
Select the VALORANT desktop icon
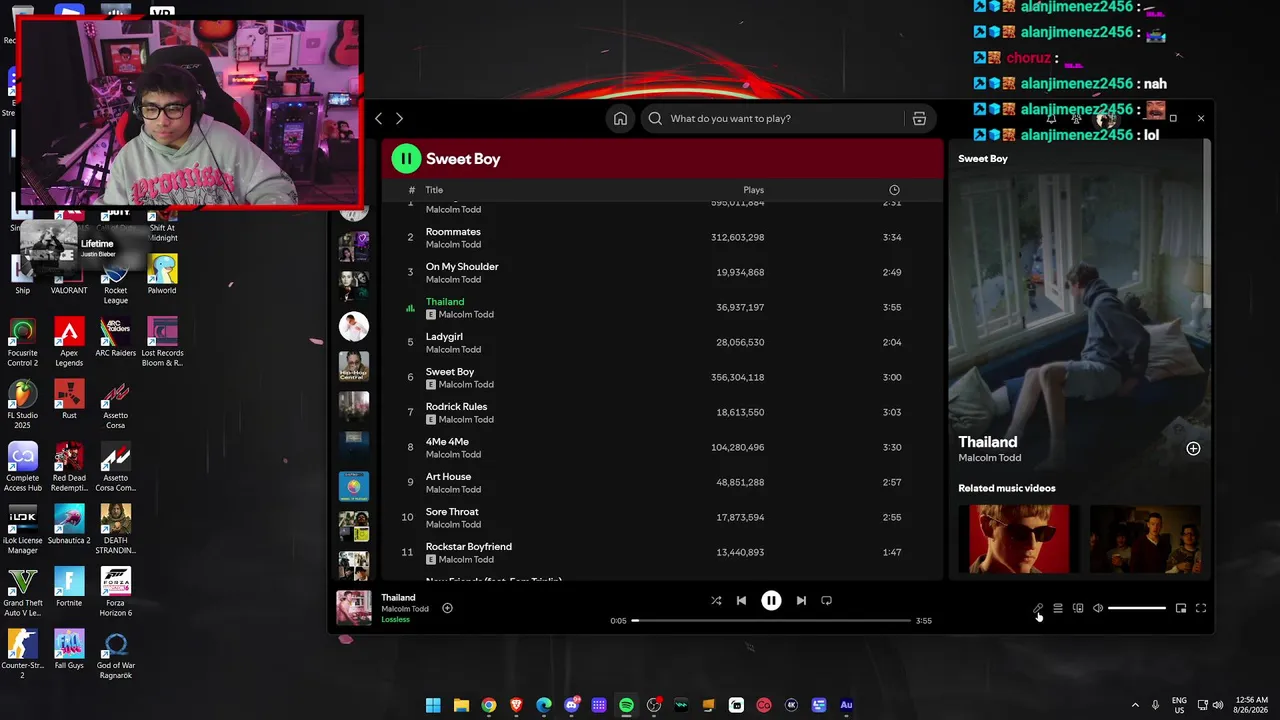(69, 275)
